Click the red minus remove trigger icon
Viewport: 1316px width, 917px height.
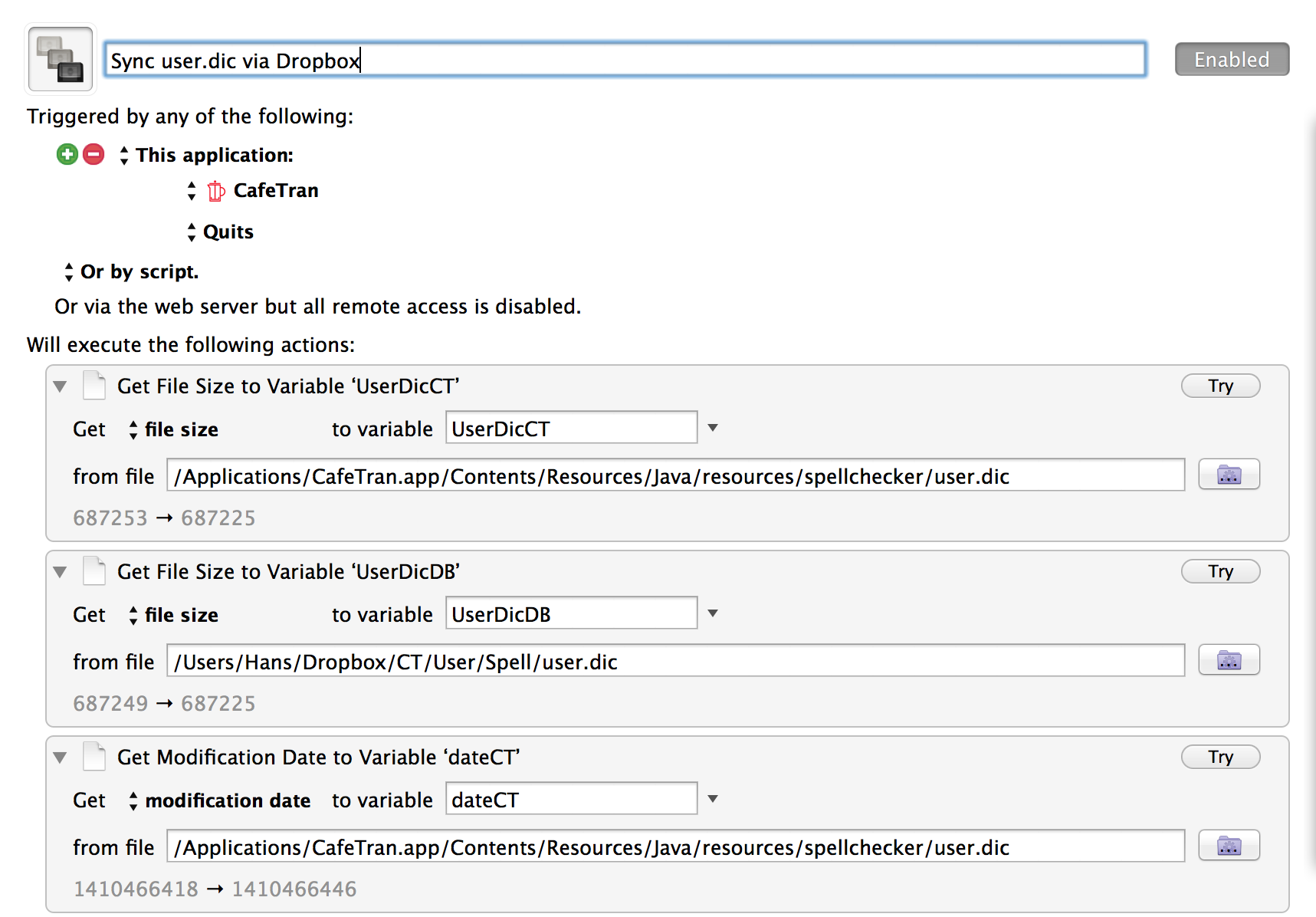pyautogui.click(x=94, y=155)
